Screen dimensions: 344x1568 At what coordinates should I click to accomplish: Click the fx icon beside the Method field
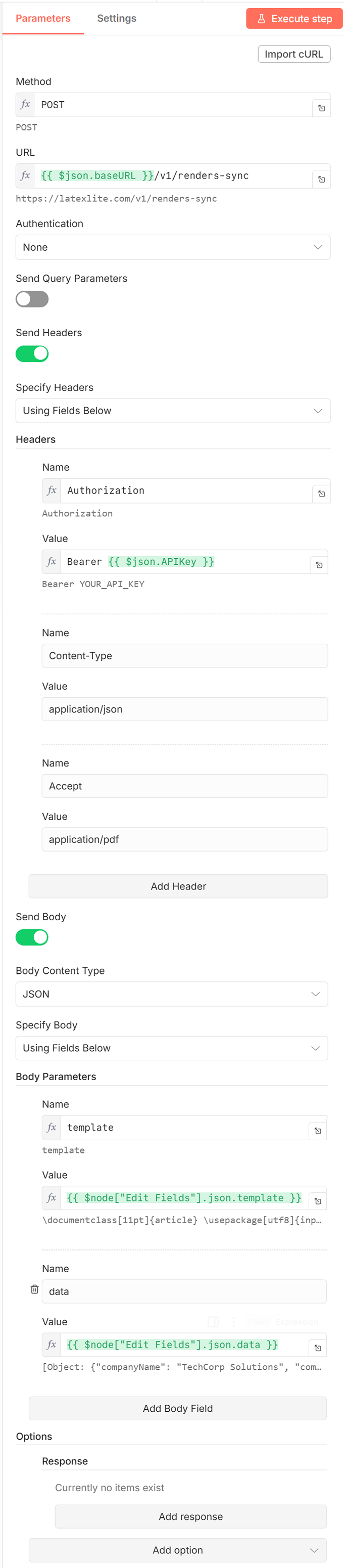tap(25, 104)
